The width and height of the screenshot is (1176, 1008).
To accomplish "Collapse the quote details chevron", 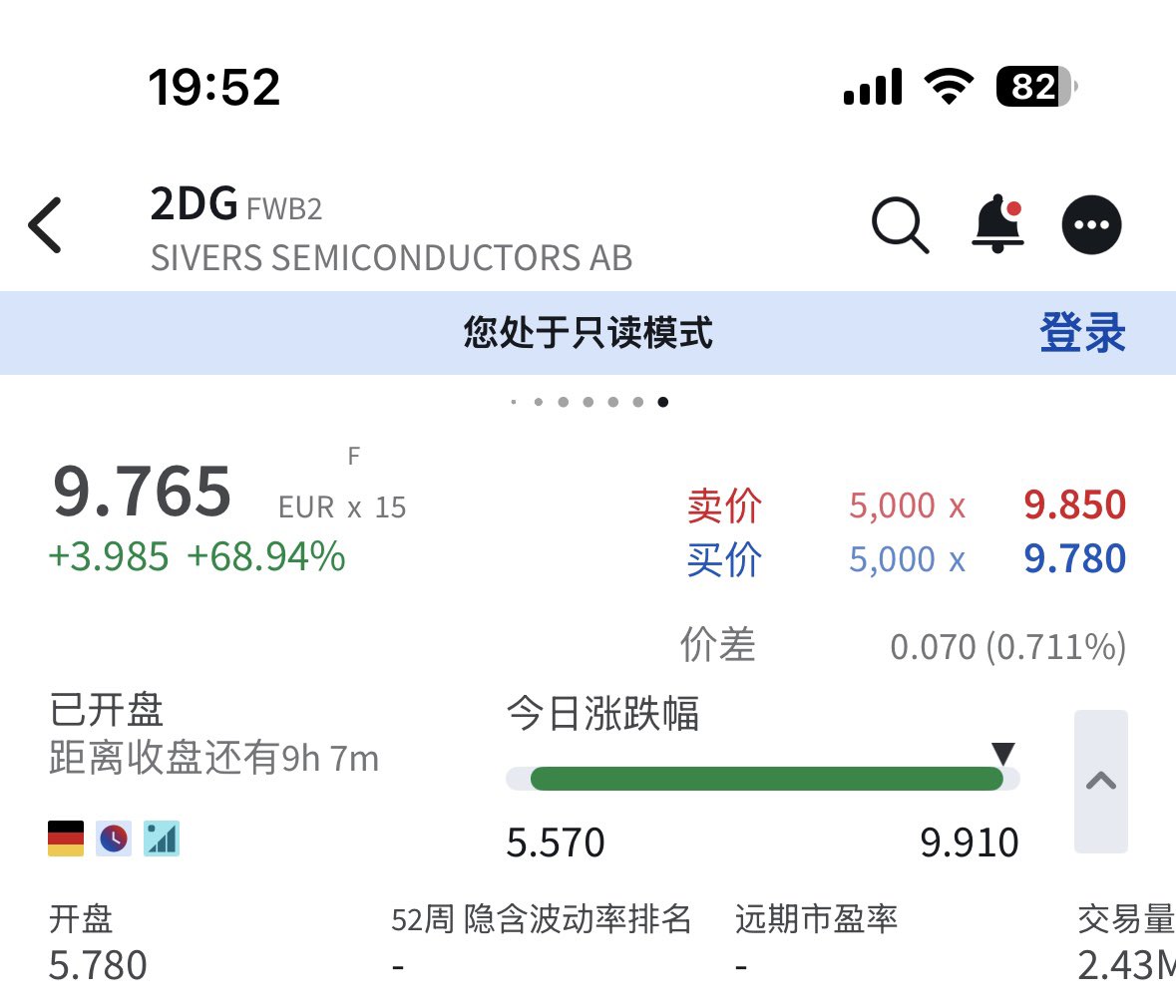I will point(1101,781).
